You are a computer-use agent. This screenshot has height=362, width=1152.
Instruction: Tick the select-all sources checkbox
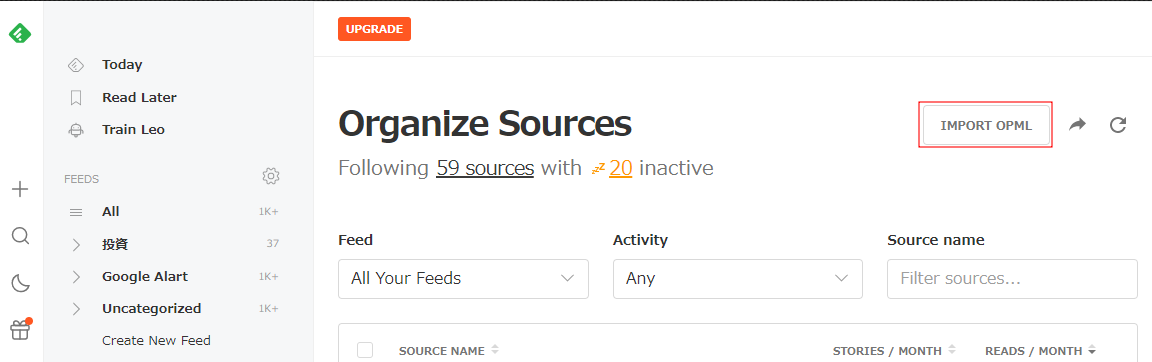click(365, 350)
